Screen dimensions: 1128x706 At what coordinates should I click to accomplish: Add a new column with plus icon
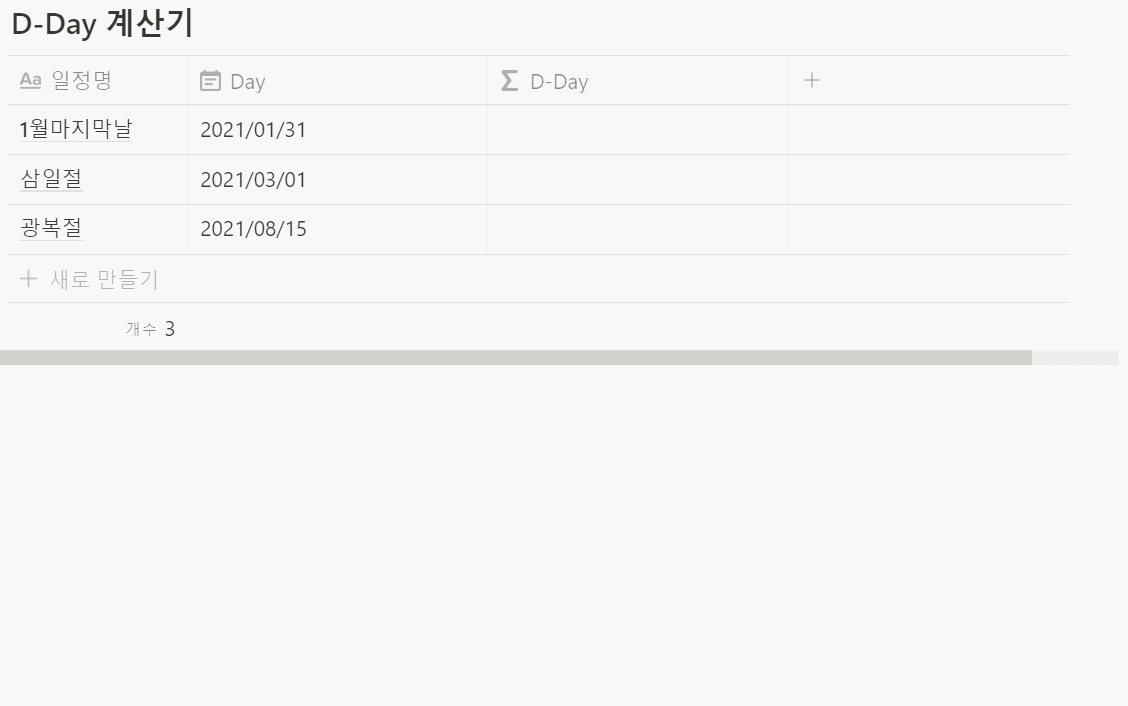point(811,81)
